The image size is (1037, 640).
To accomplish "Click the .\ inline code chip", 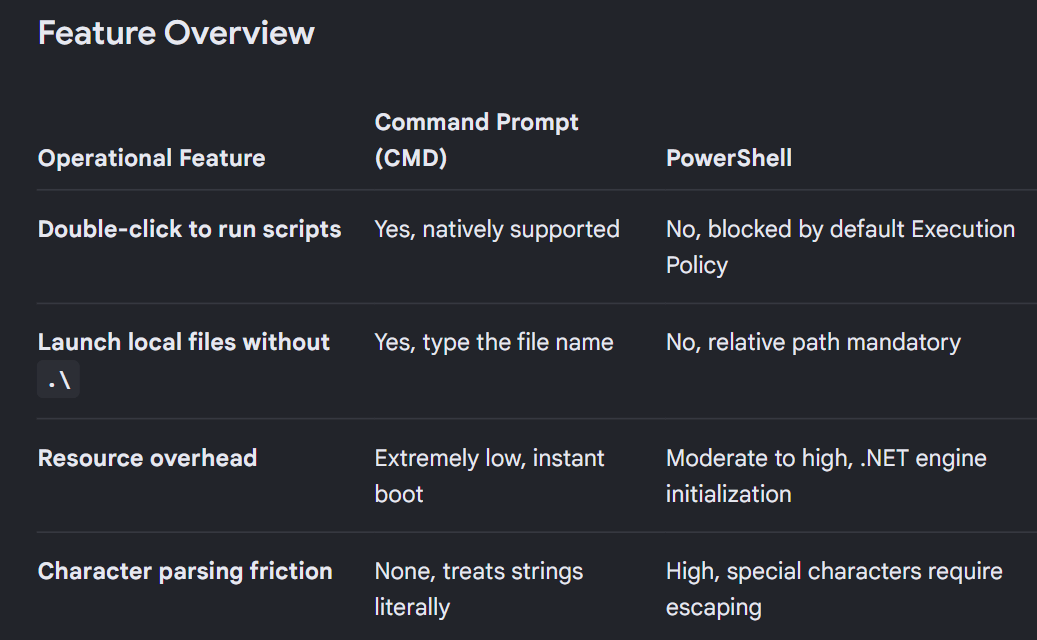I will coord(58,380).
